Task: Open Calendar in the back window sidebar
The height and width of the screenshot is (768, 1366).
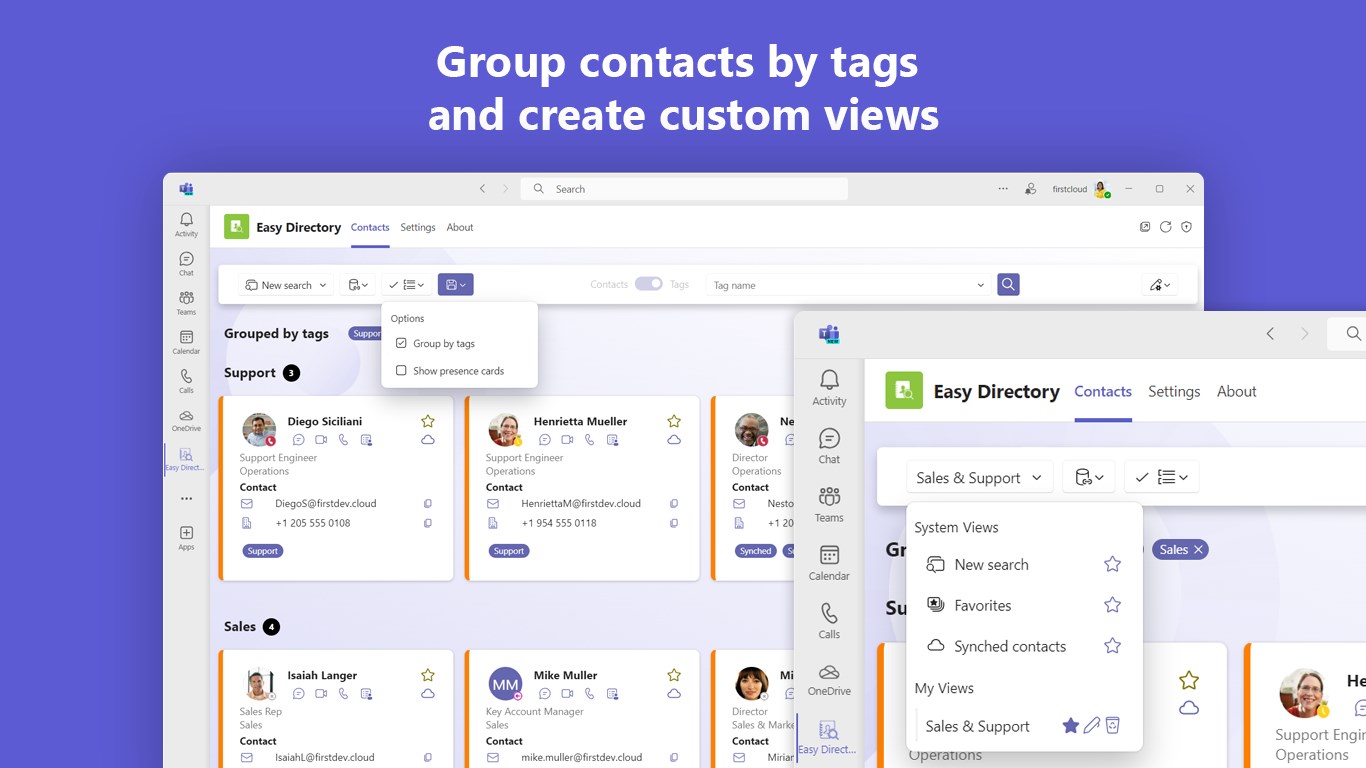Action: click(186, 342)
